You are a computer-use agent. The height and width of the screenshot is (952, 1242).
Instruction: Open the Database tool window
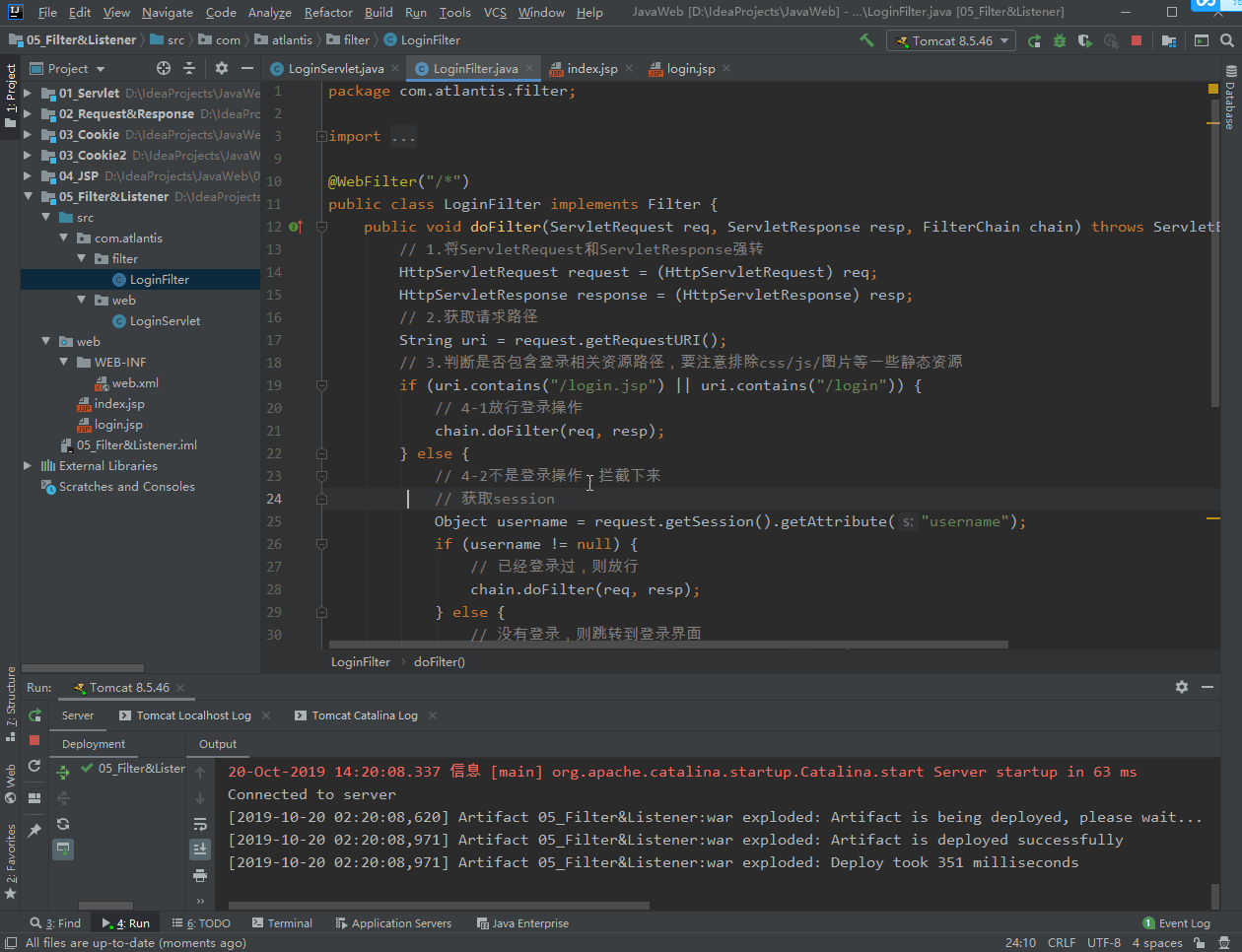tap(1230, 98)
